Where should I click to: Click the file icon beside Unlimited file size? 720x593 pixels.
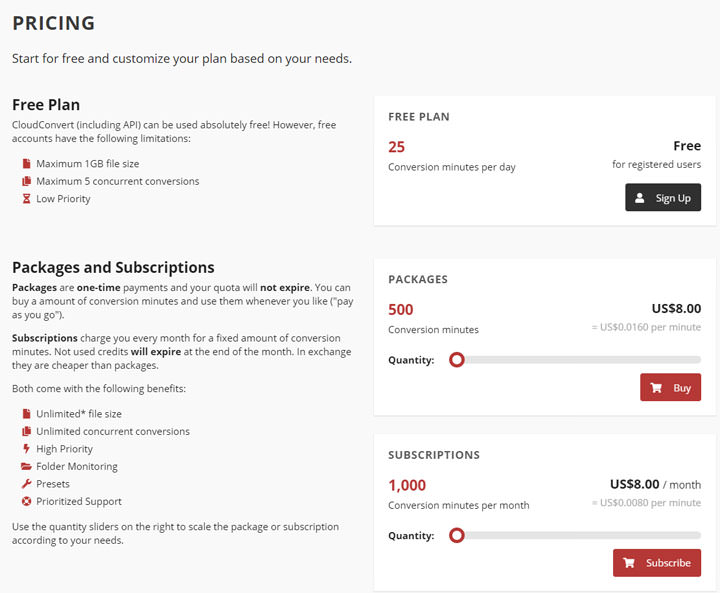[27, 414]
